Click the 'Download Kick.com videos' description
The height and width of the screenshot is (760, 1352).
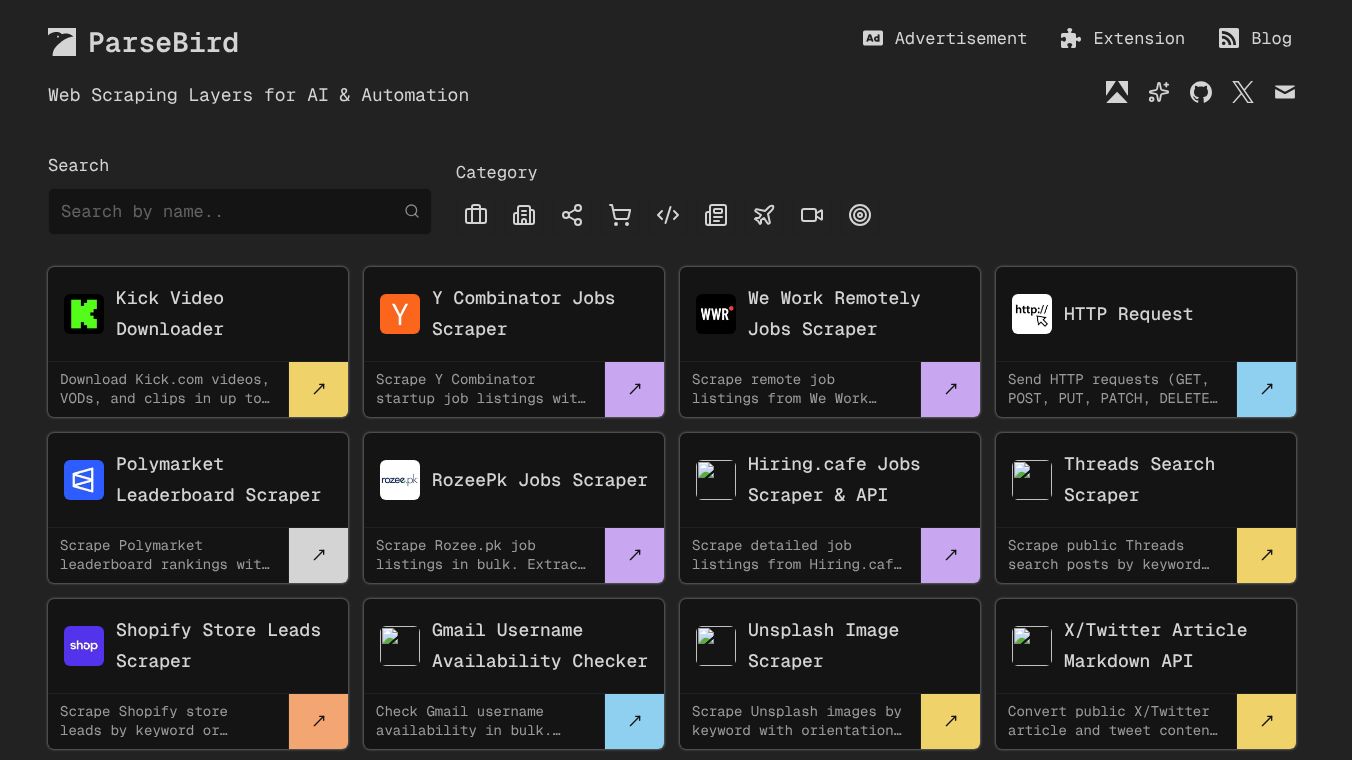click(165, 389)
